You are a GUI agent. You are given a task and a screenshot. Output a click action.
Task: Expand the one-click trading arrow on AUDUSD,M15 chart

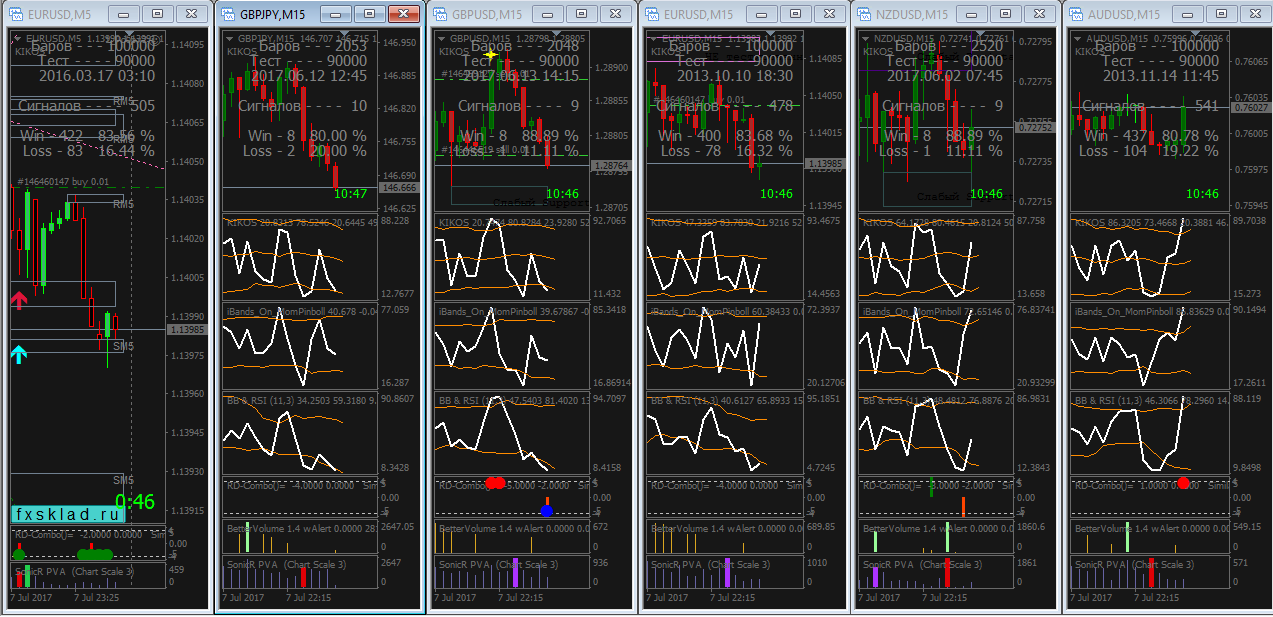1078,38
